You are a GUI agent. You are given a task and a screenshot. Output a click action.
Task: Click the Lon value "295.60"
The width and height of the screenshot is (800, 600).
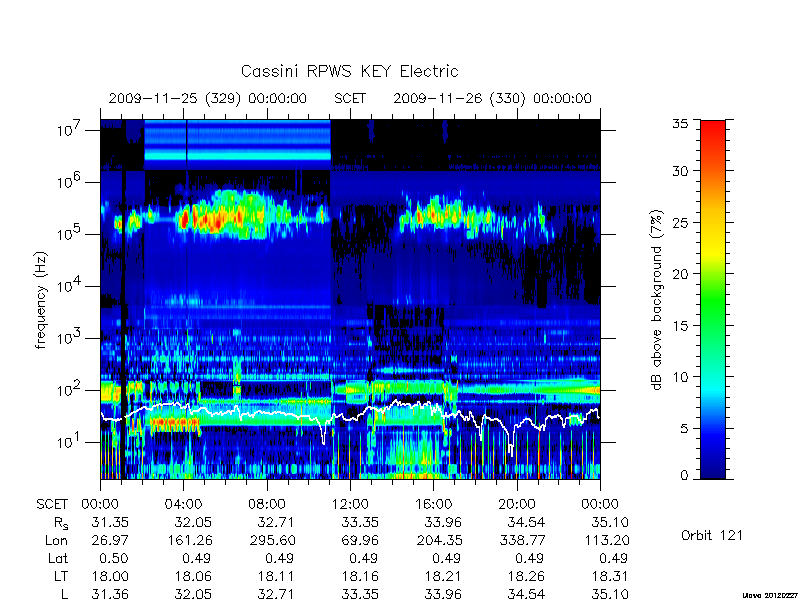(273, 540)
